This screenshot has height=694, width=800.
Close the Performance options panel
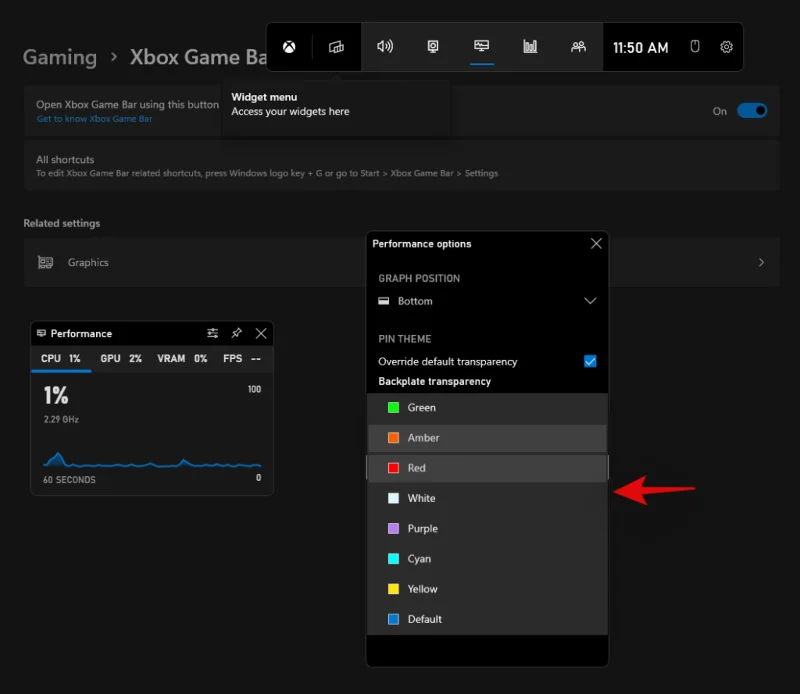[596, 243]
